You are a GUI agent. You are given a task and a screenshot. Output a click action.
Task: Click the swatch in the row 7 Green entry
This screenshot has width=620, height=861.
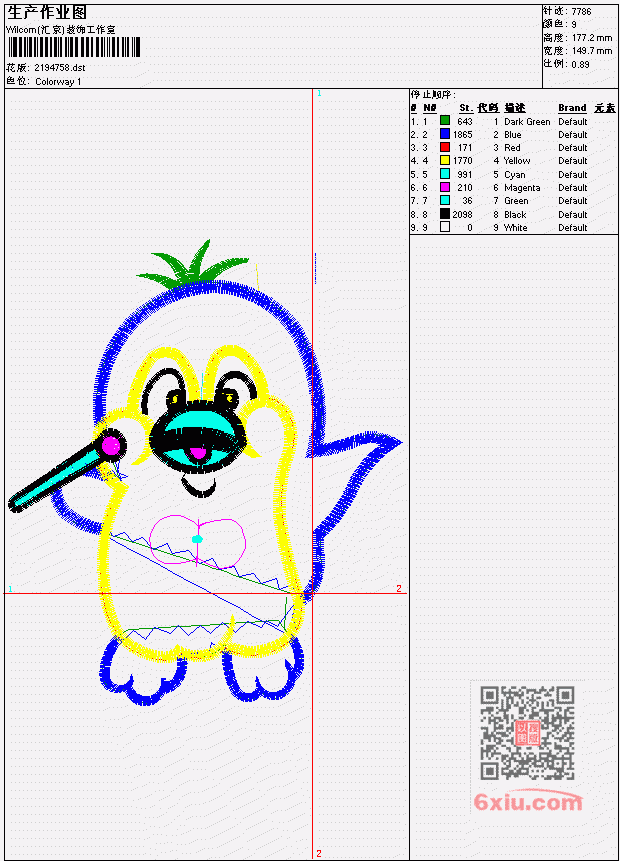[445, 200]
